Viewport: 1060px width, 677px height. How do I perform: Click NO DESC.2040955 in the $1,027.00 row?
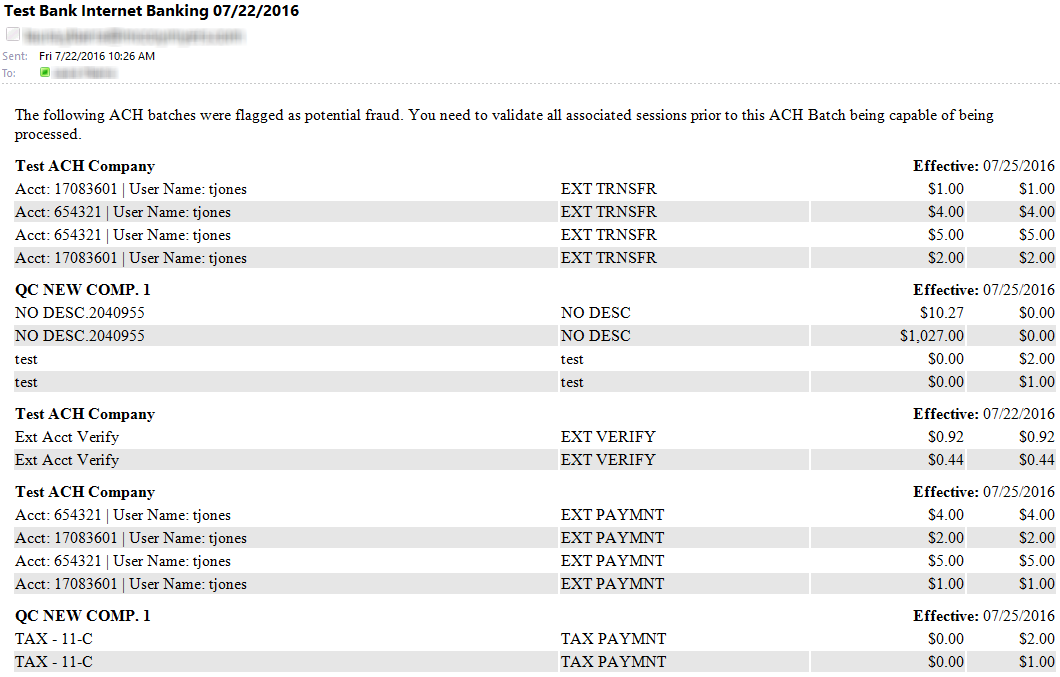[80, 336]
